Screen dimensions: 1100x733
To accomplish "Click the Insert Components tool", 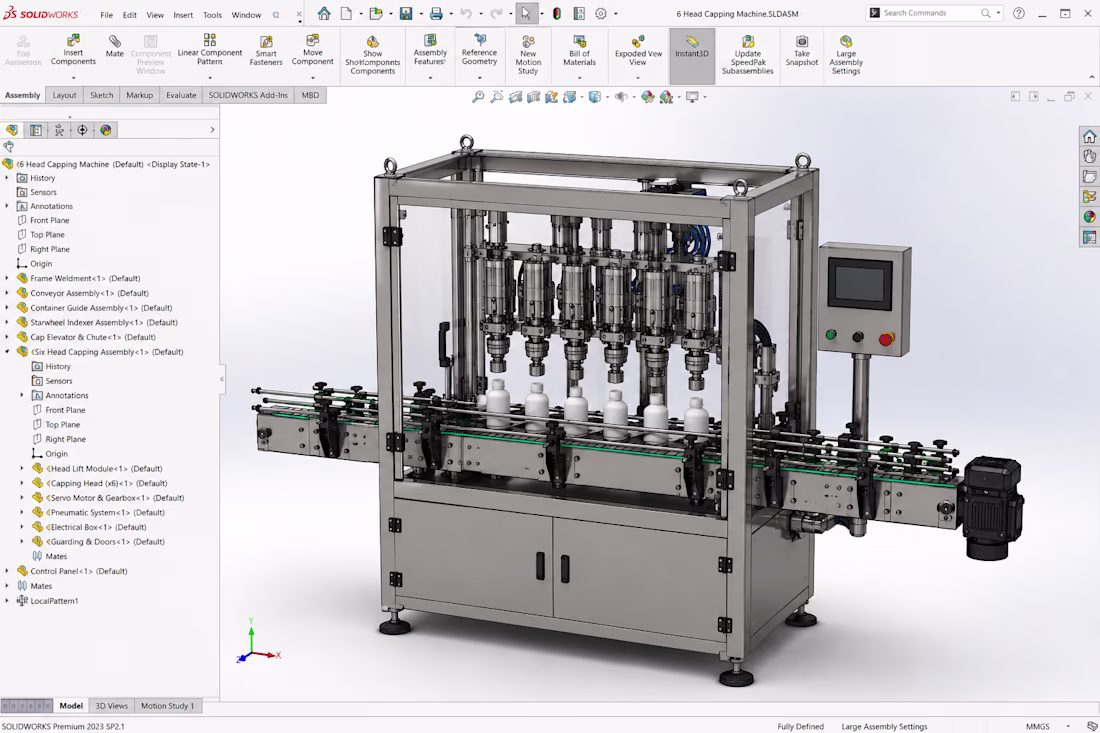I will (x=73, y=49).
